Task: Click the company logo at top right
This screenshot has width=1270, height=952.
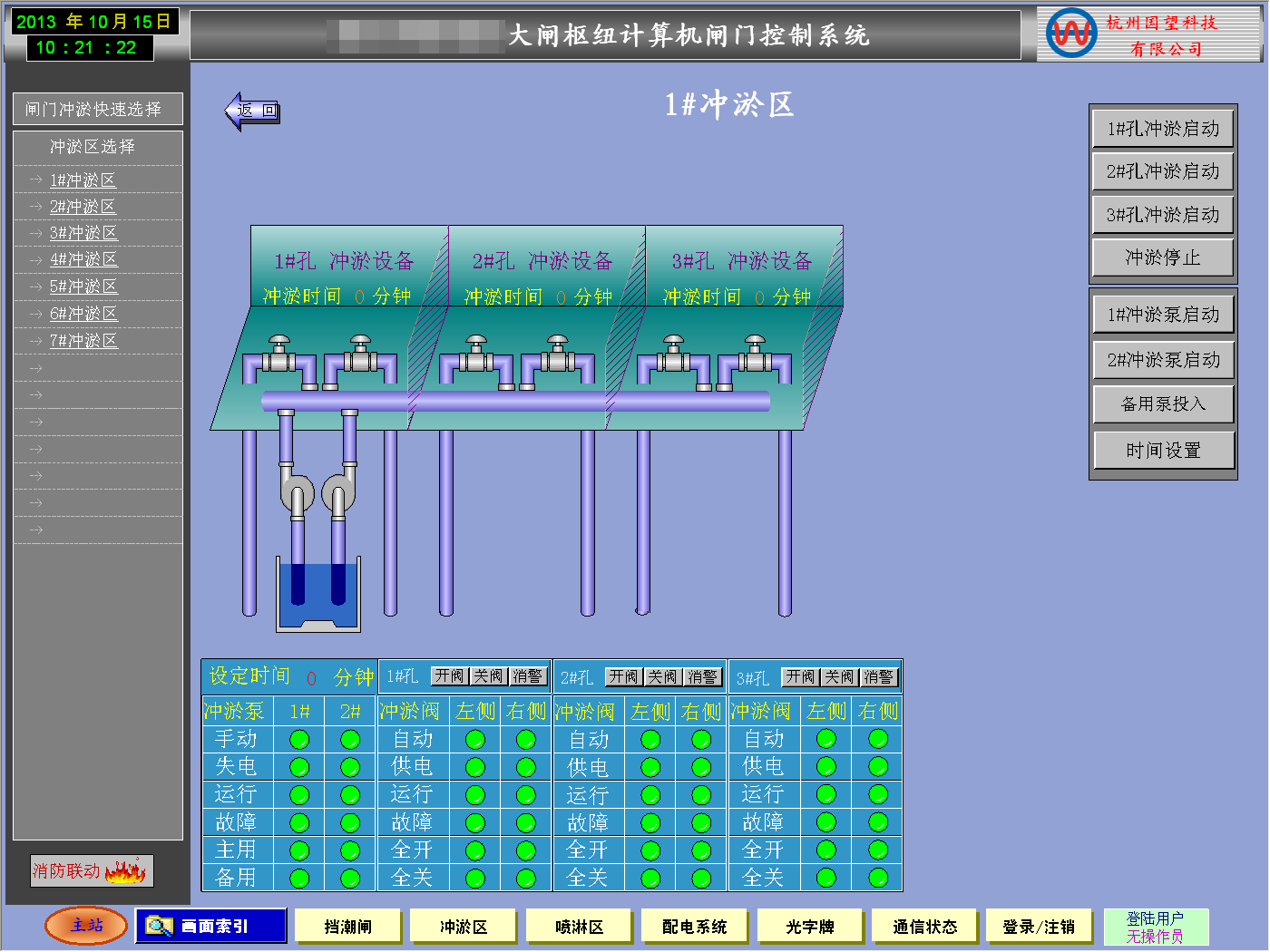Action: pos(1071,34)
